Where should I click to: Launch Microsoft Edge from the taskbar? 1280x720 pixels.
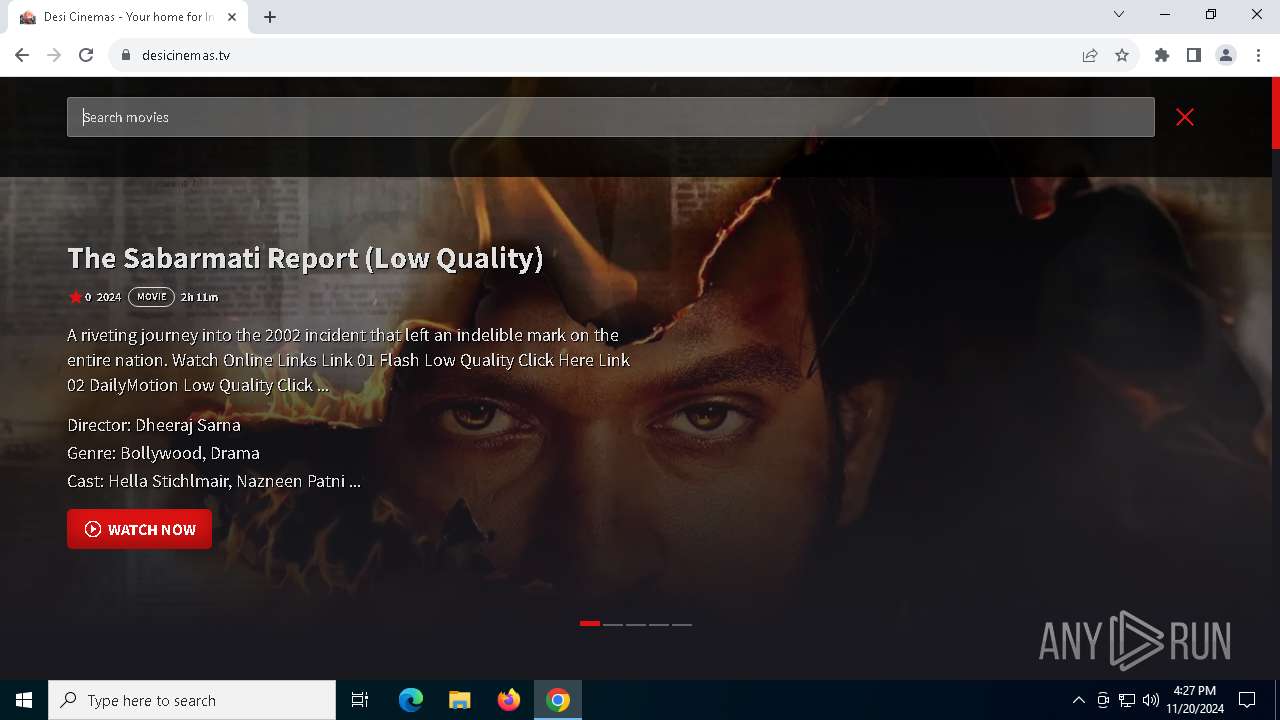(411, 700)
